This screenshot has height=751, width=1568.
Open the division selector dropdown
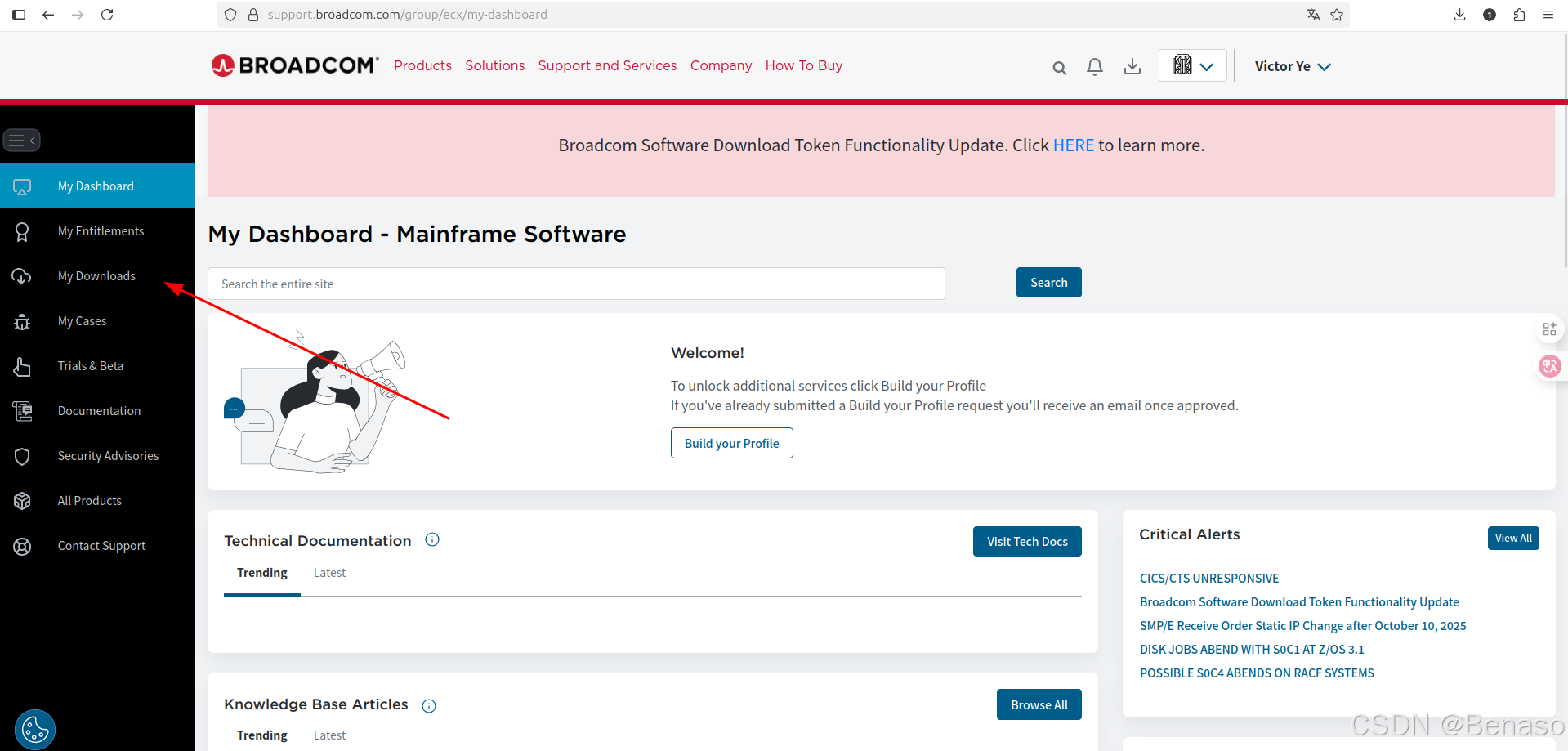coord(1193,65)
